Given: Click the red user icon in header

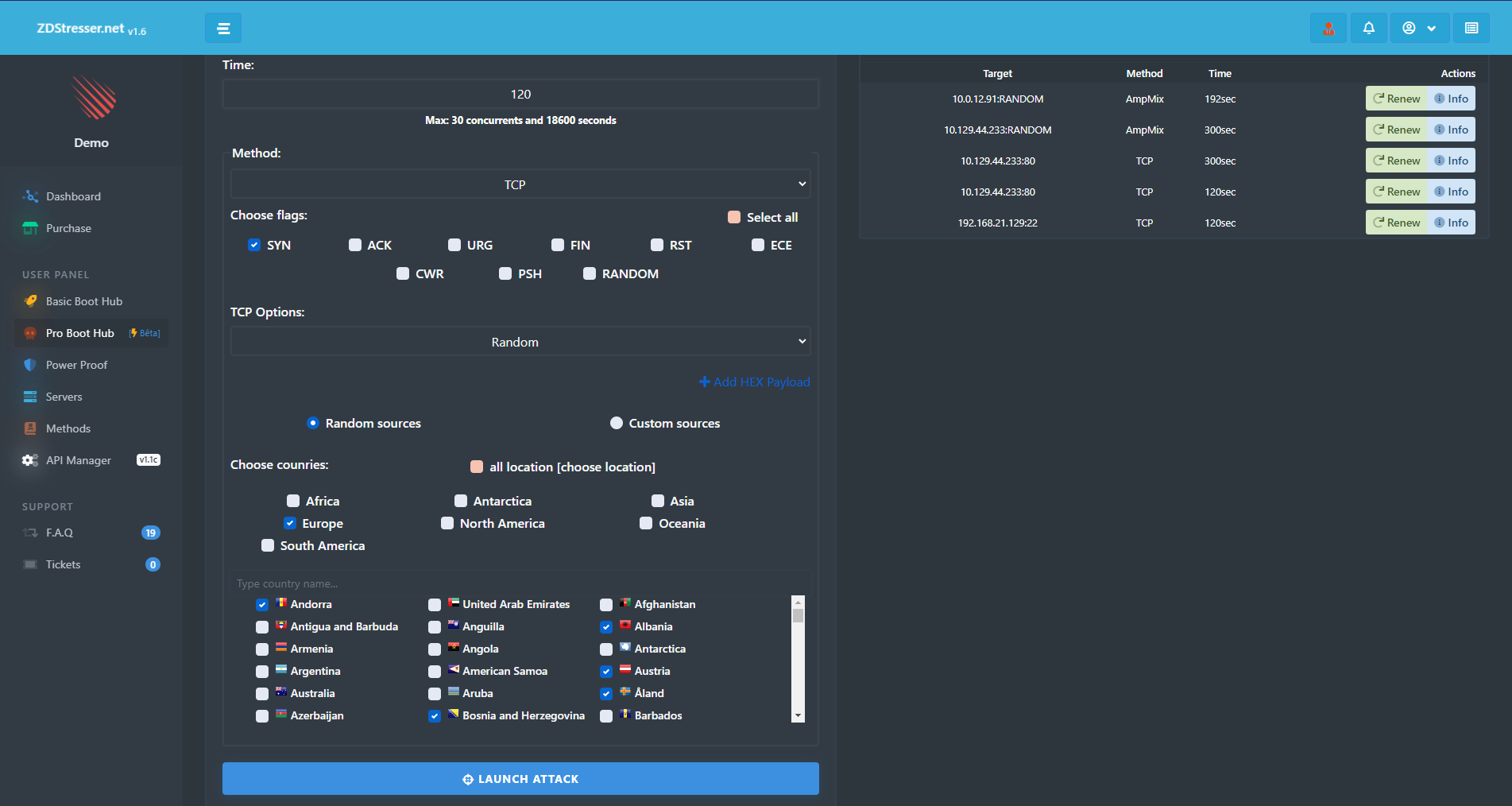Looking at the screenshot, I should (1328, 29).
